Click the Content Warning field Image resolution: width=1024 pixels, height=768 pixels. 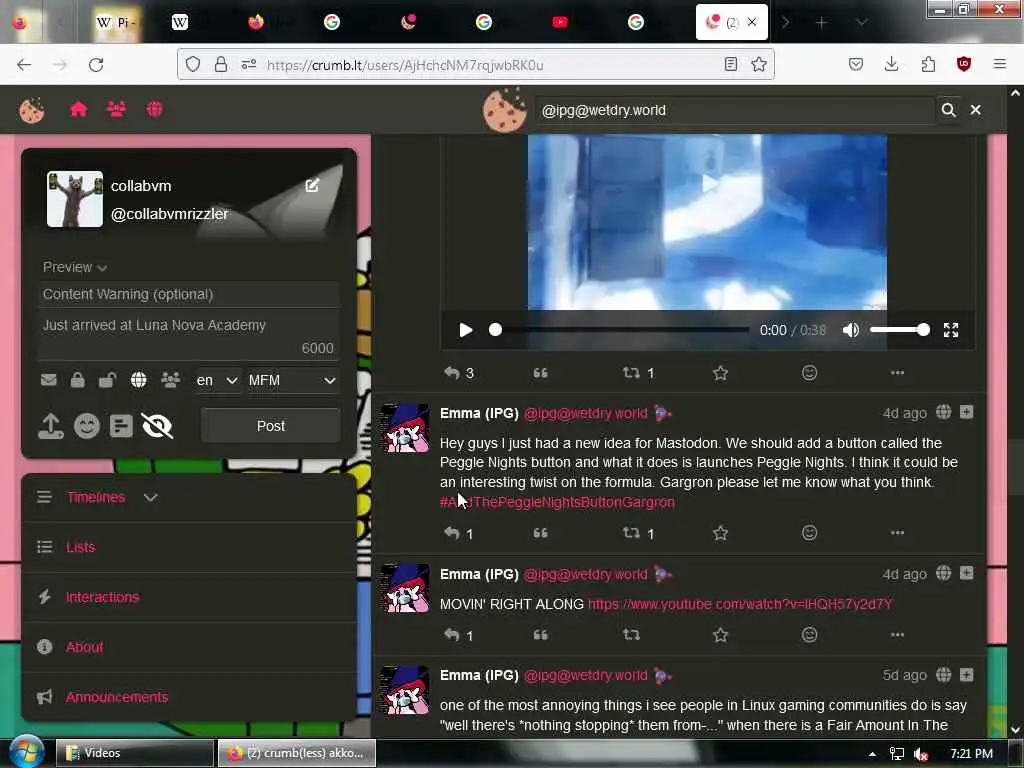pos(189,295)
